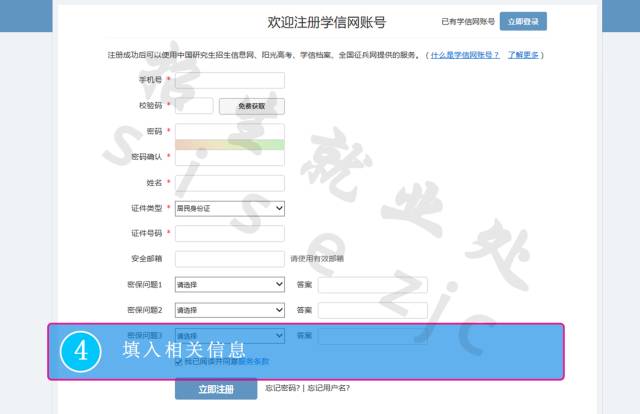Click the 欢迎注册学信网账号 heading text
The width and height of the screenshot is (640, 414).
327,22
